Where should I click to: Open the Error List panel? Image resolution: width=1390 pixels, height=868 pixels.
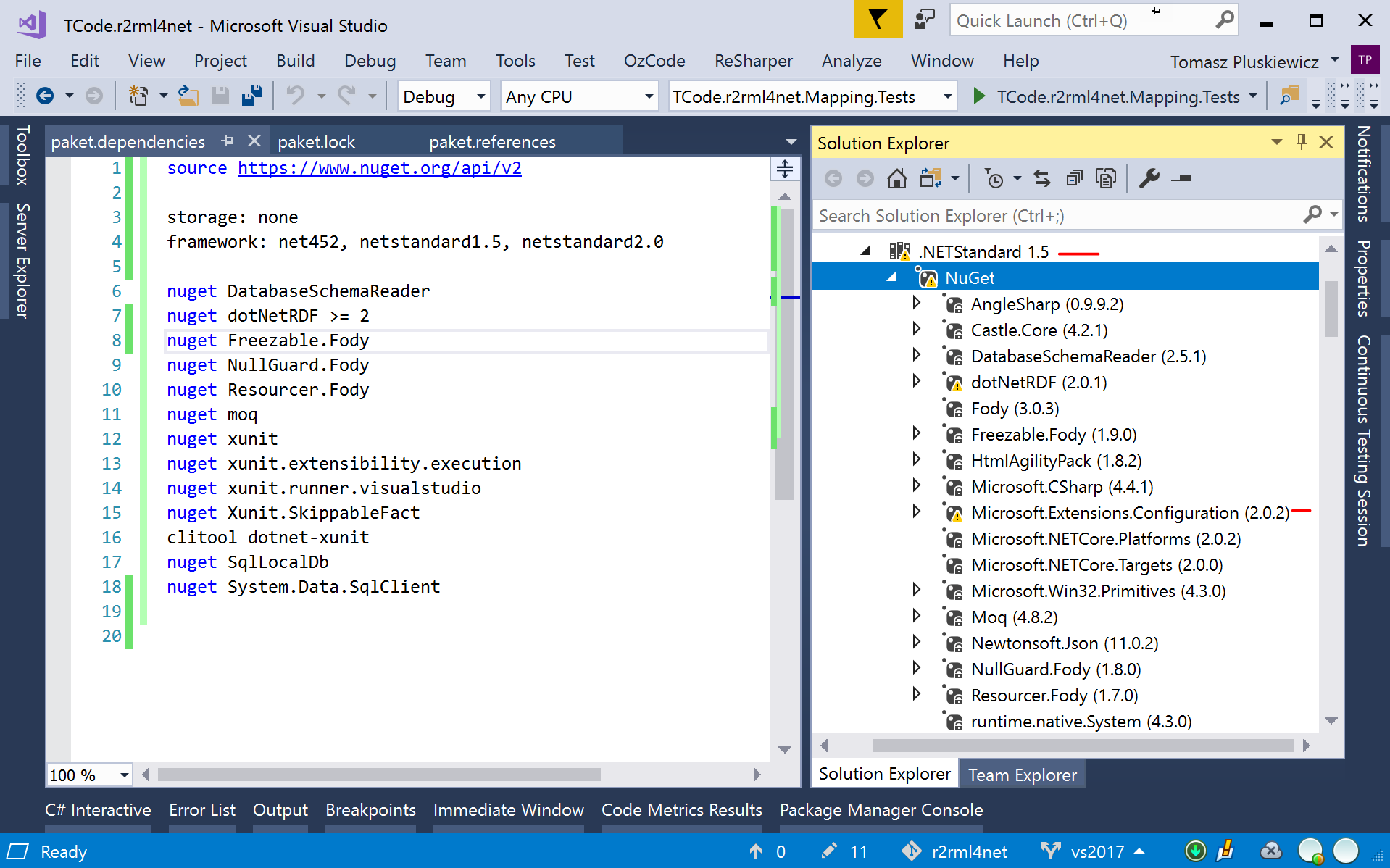[x=202, y=810]
